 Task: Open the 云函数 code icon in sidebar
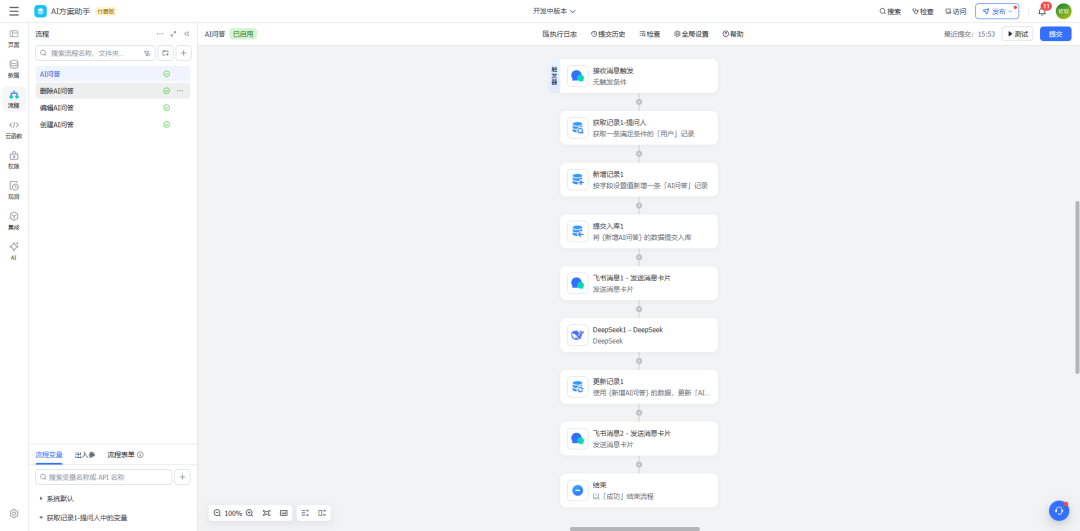(x=13, y=128)
